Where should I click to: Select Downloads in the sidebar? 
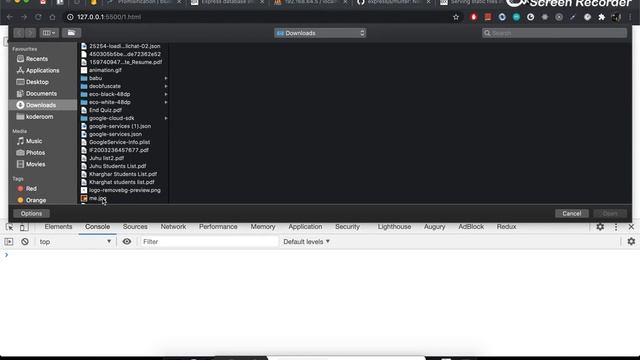(42, 105)
